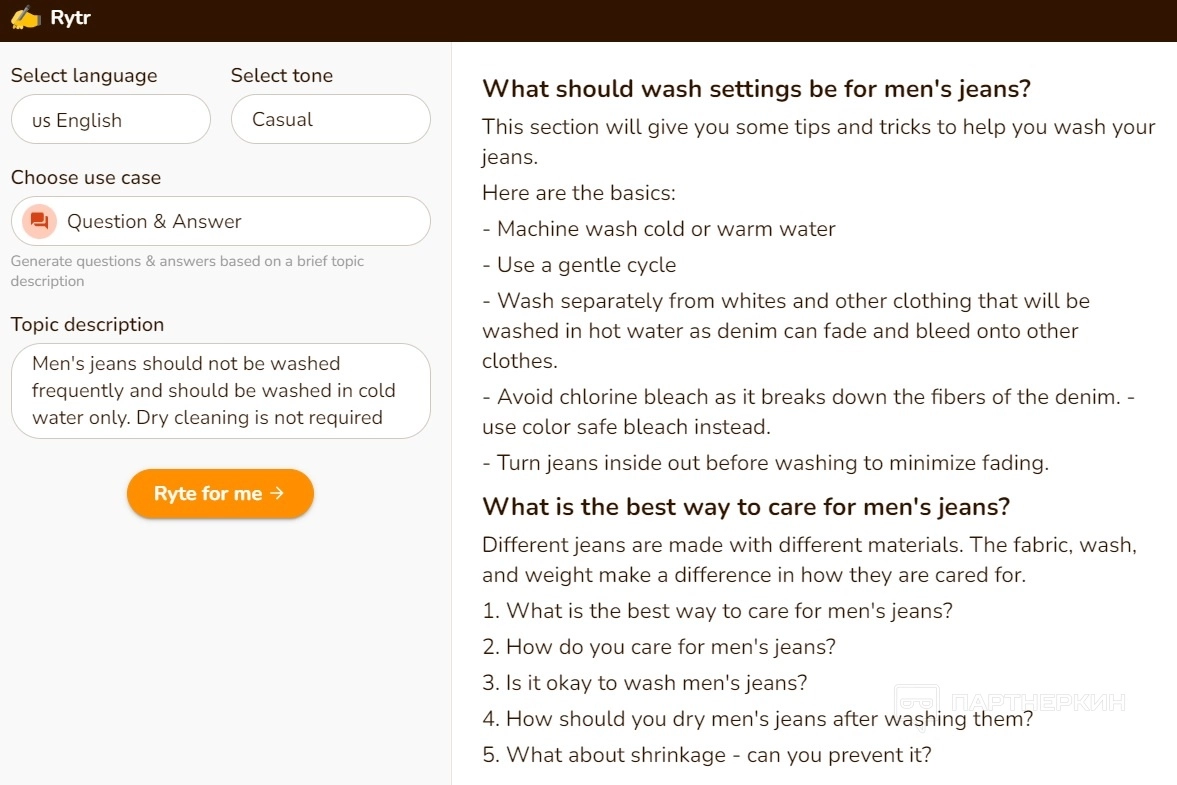Click the 'Choose use case' label
Image resolution: width=1177 pixels, height=785 pixels.
click(x=86, y=178)
